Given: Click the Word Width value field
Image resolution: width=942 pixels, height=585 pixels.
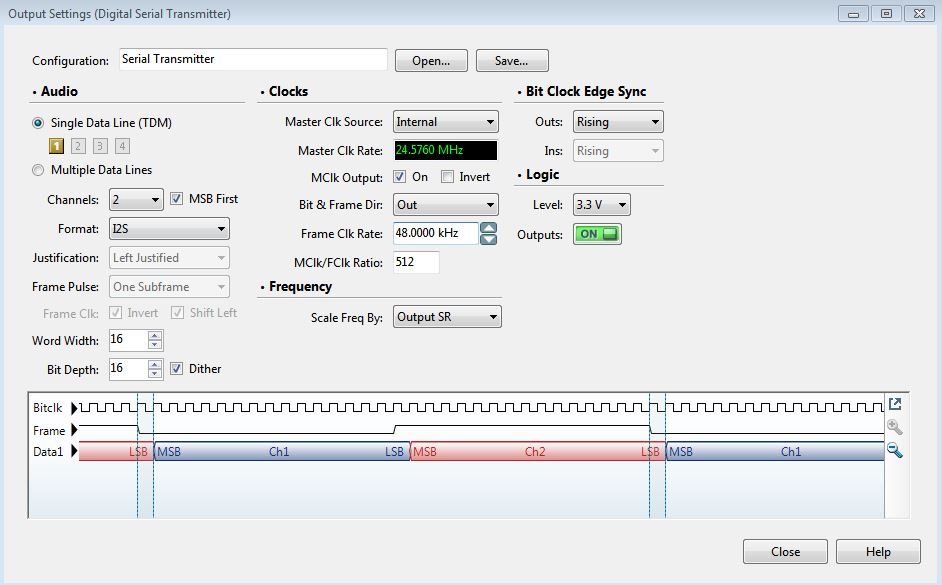Looking at the screenshot, I should (128, 340).
